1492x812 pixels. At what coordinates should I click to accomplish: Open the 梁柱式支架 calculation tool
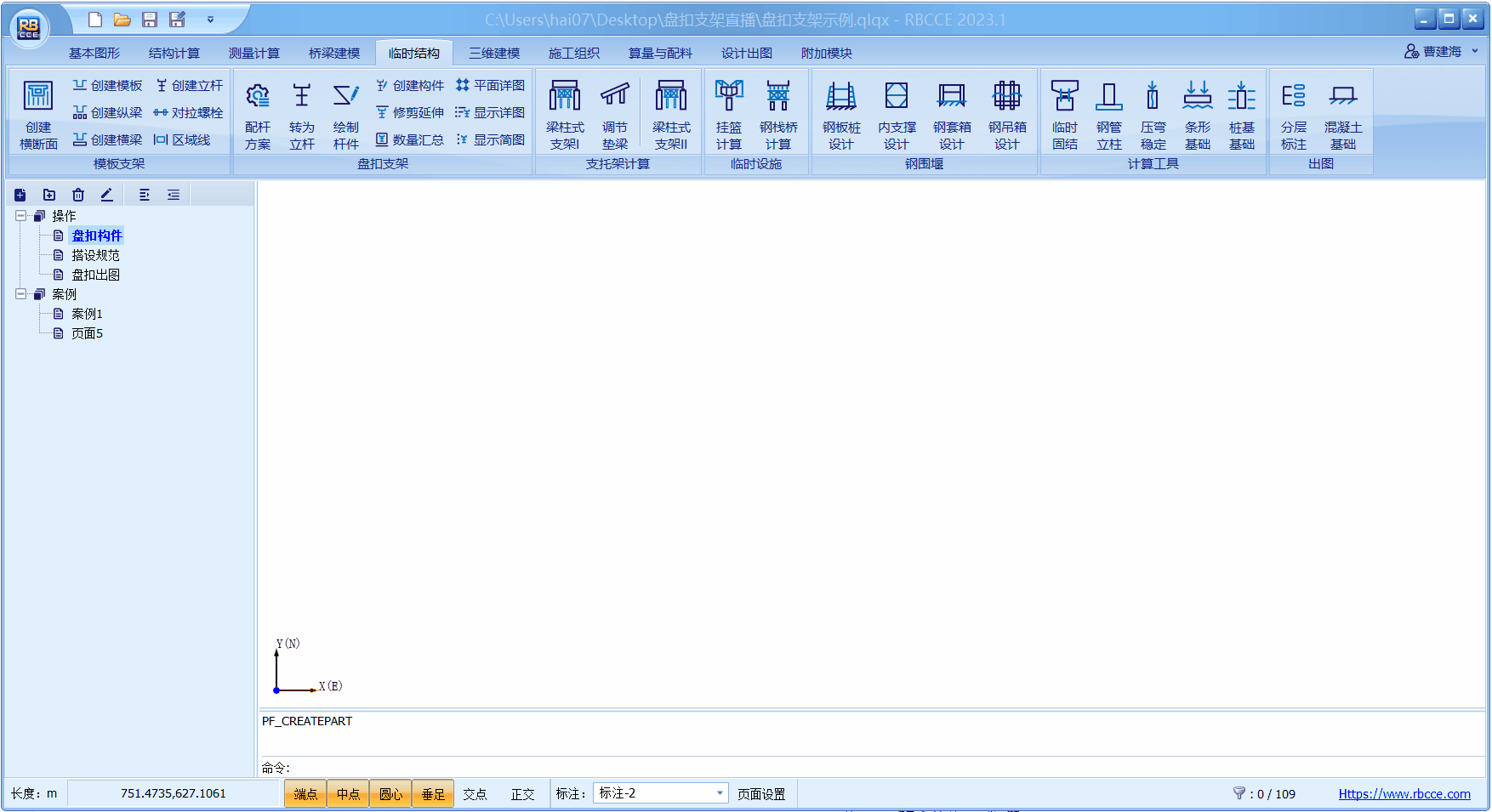click(563, 113)
